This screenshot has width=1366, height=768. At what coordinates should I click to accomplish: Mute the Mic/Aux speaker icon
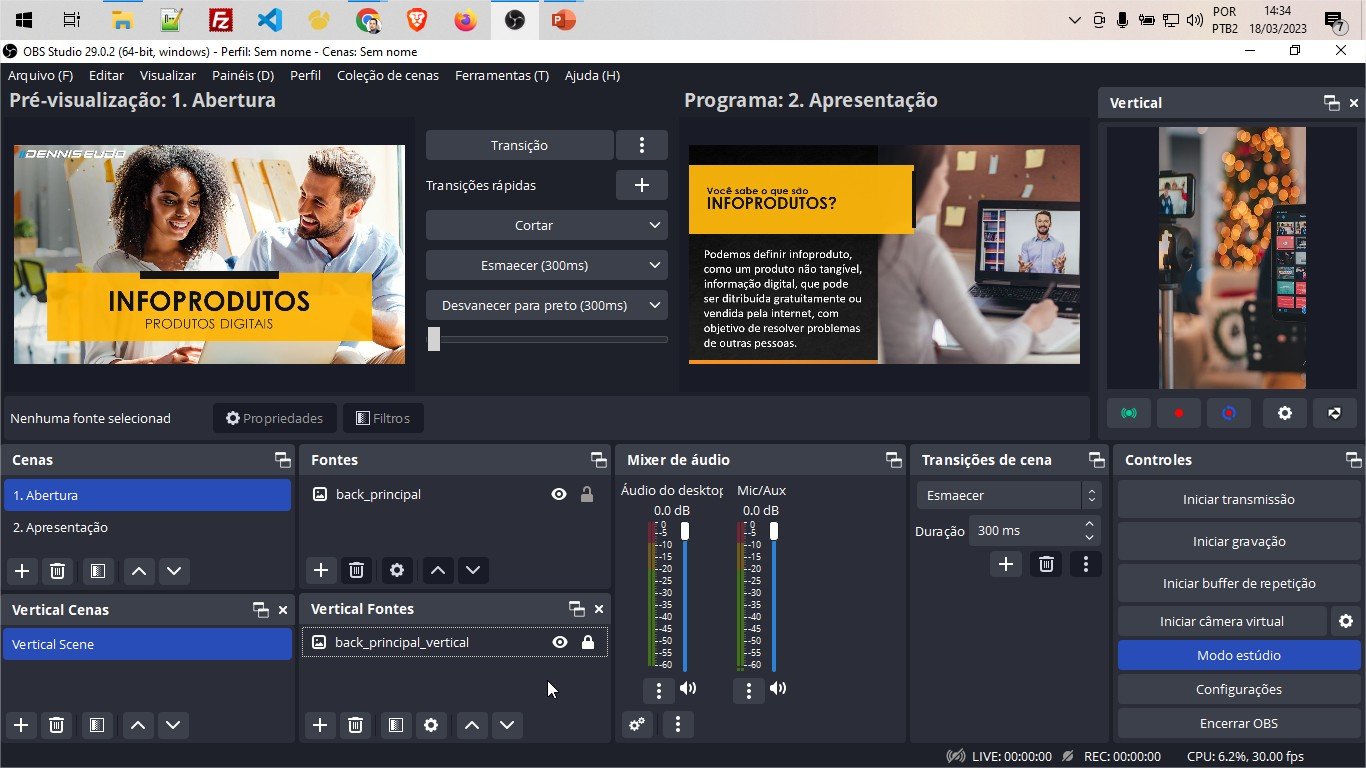(778, 689)
